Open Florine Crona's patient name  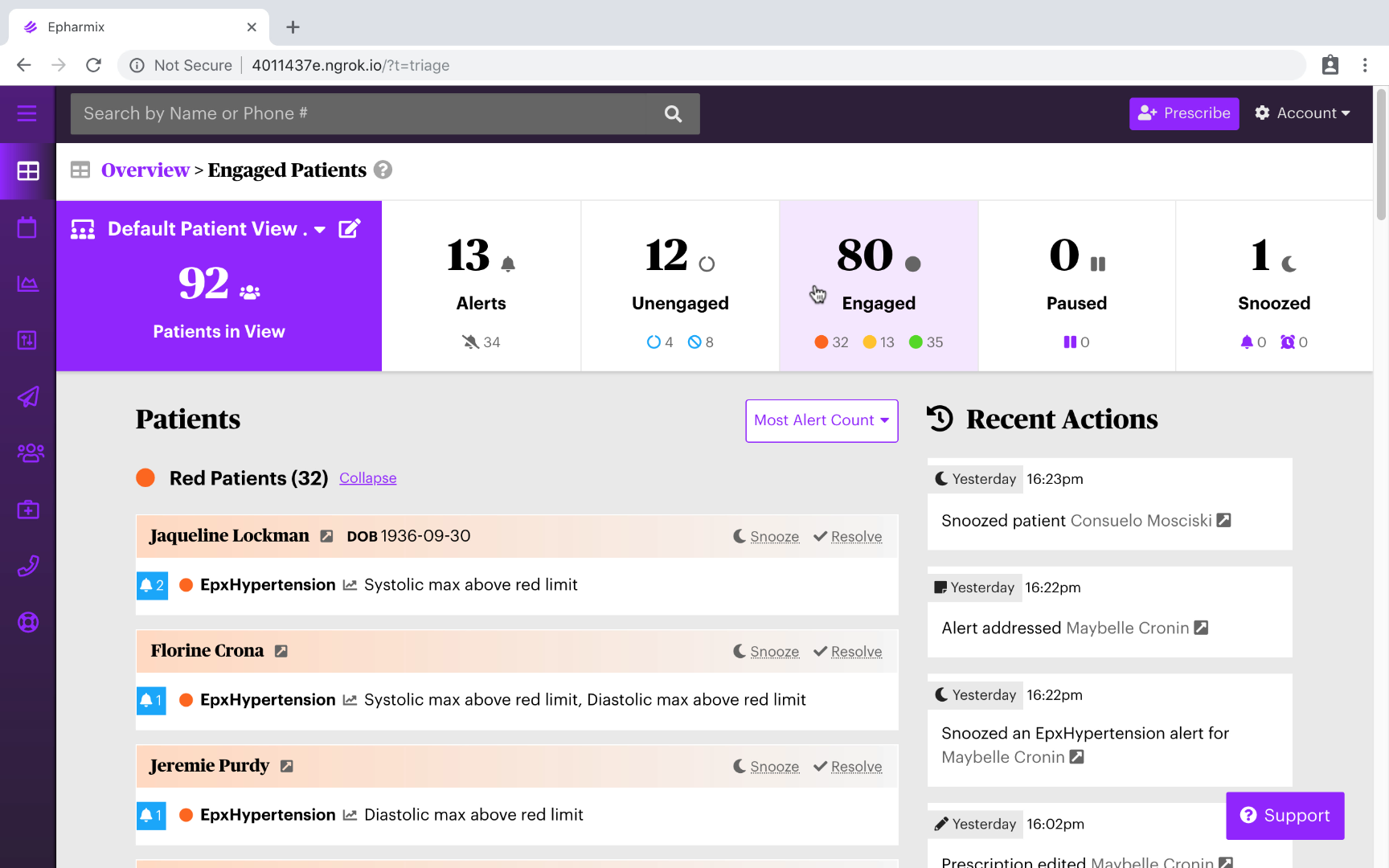pyautogui.click(x=207, y=650)
